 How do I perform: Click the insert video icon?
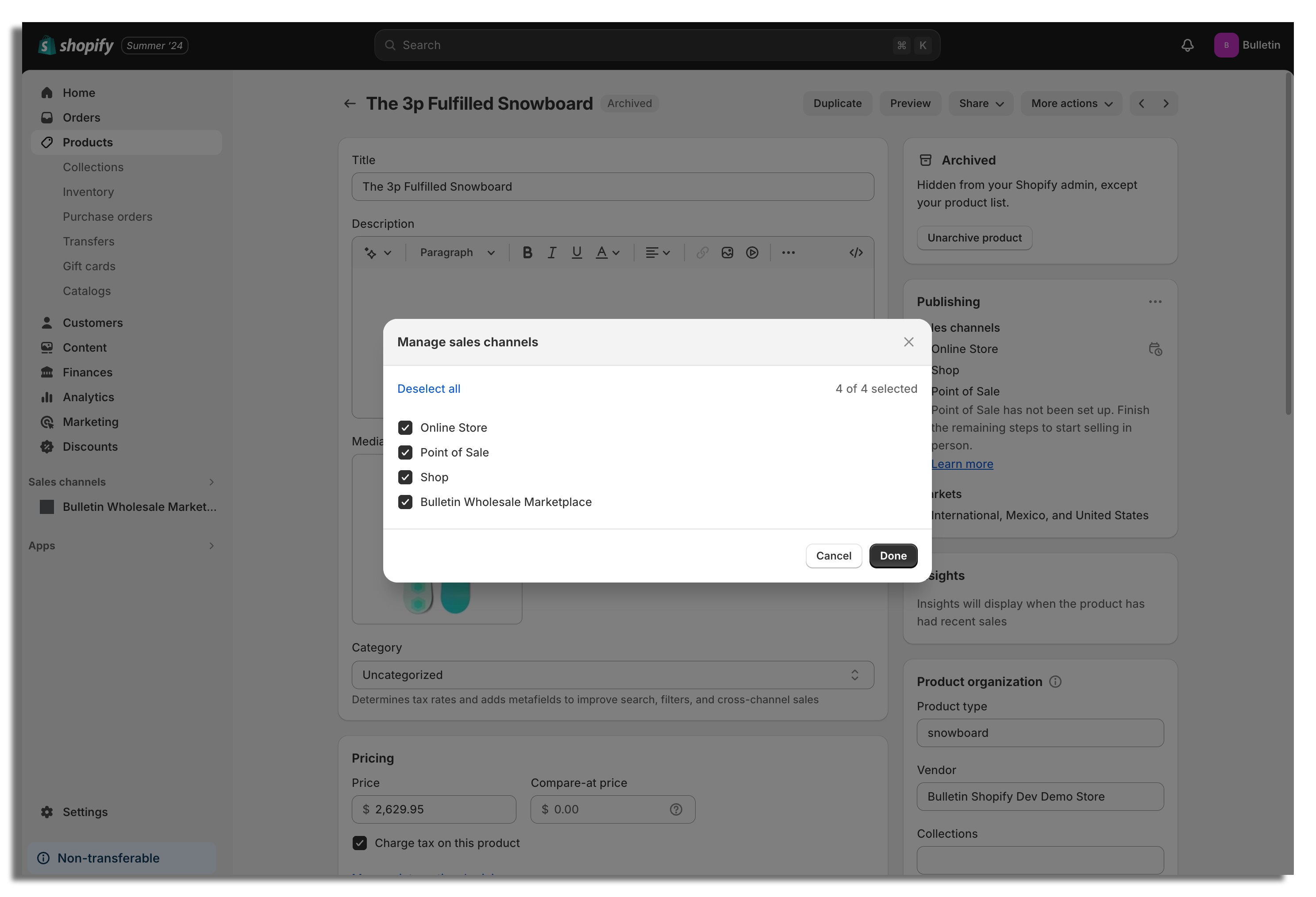752,253
